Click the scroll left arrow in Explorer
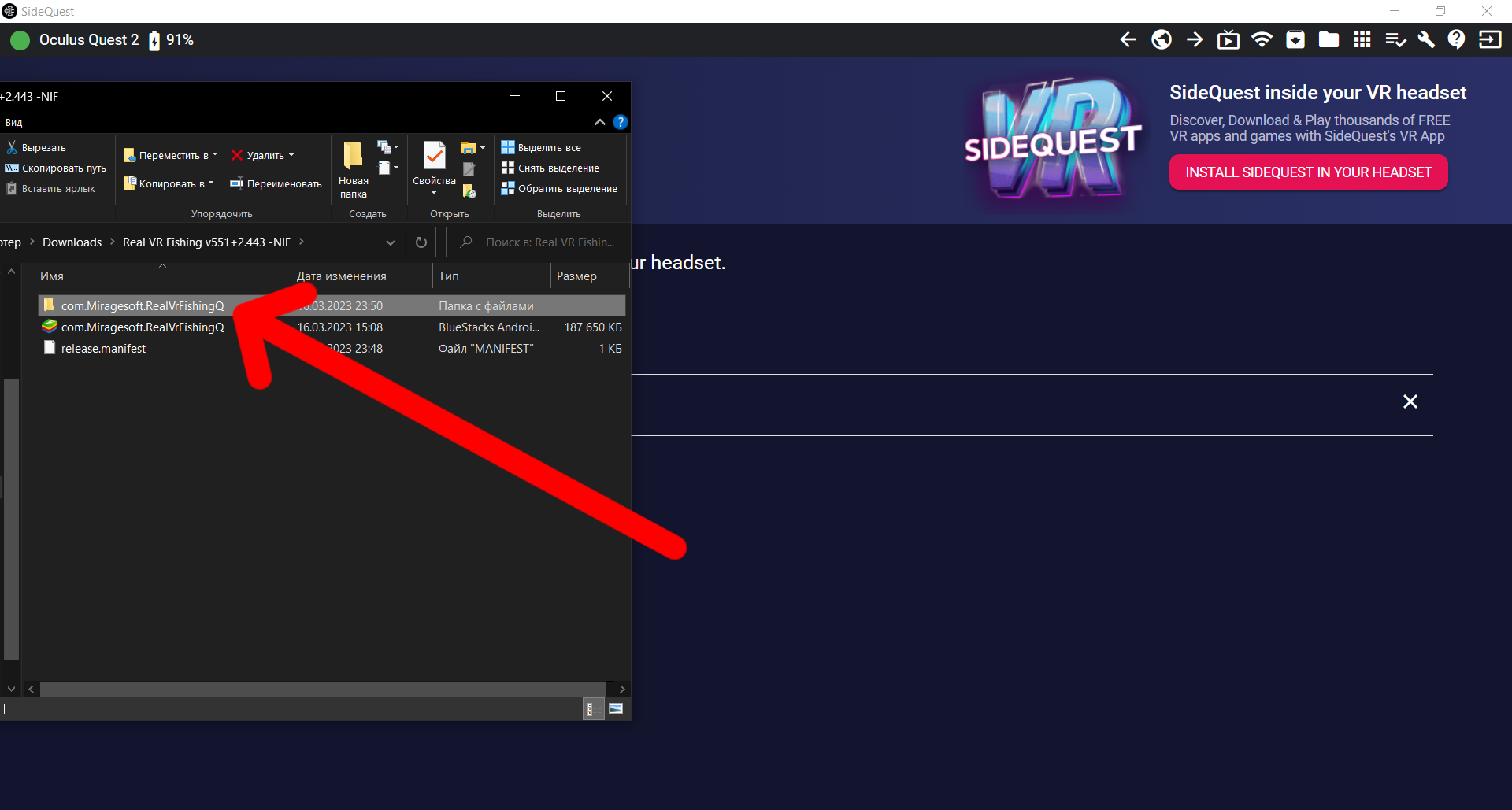 31,690
